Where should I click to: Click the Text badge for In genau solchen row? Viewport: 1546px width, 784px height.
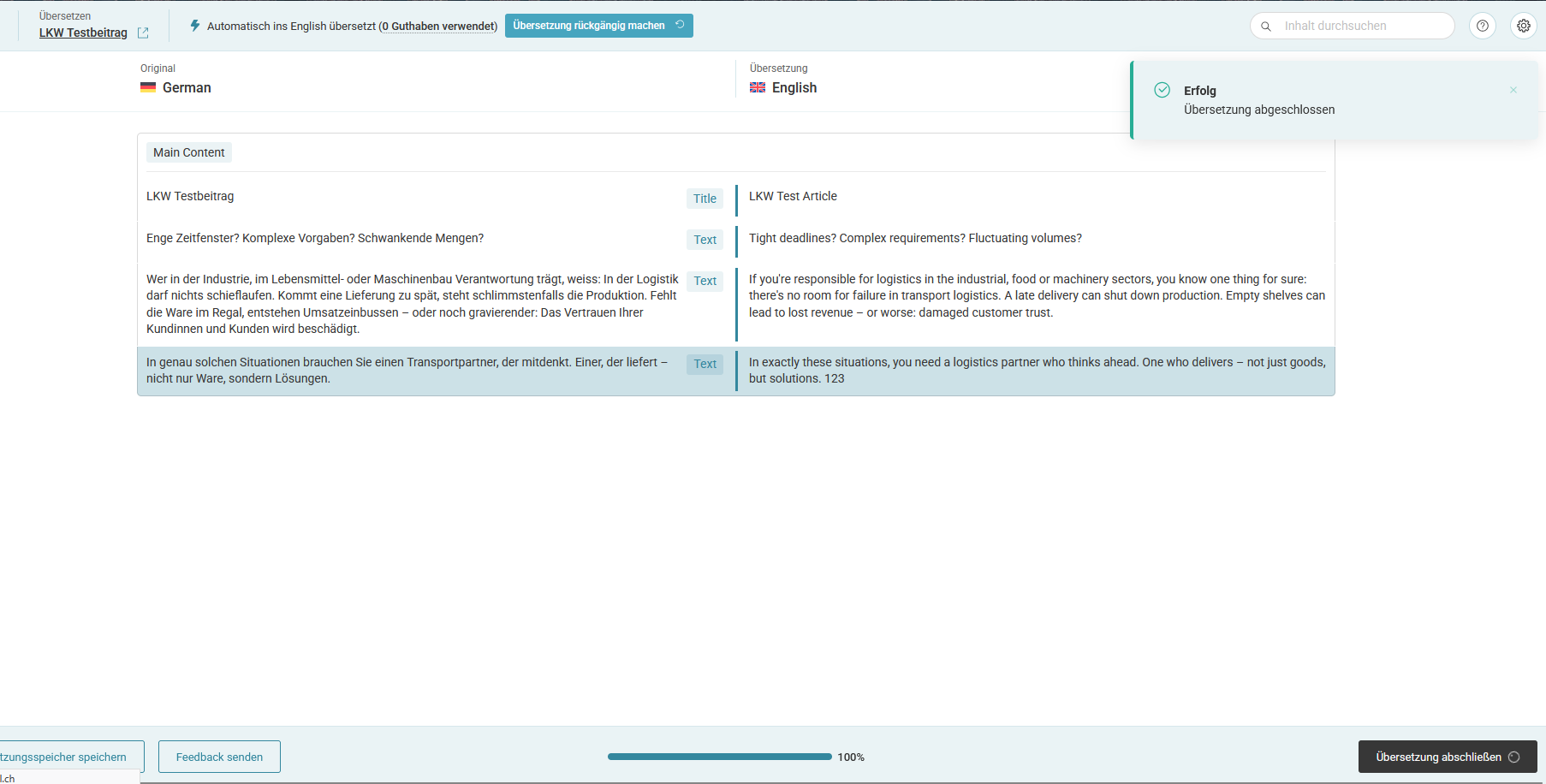pos(705,364)
